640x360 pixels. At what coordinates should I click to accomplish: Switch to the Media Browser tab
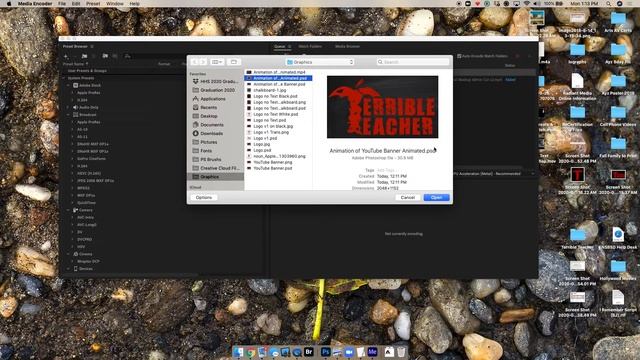347,47
